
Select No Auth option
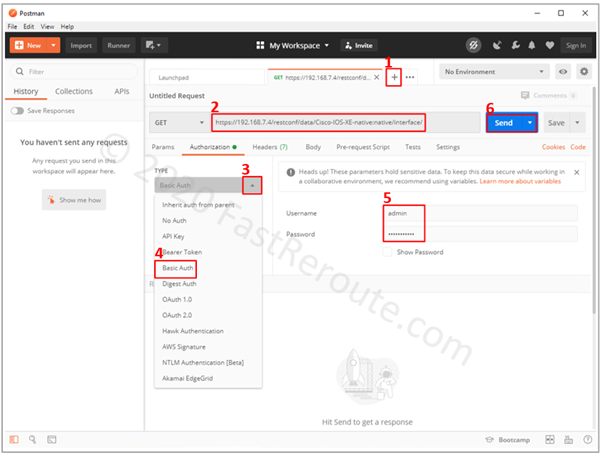(x=174, y=221)
